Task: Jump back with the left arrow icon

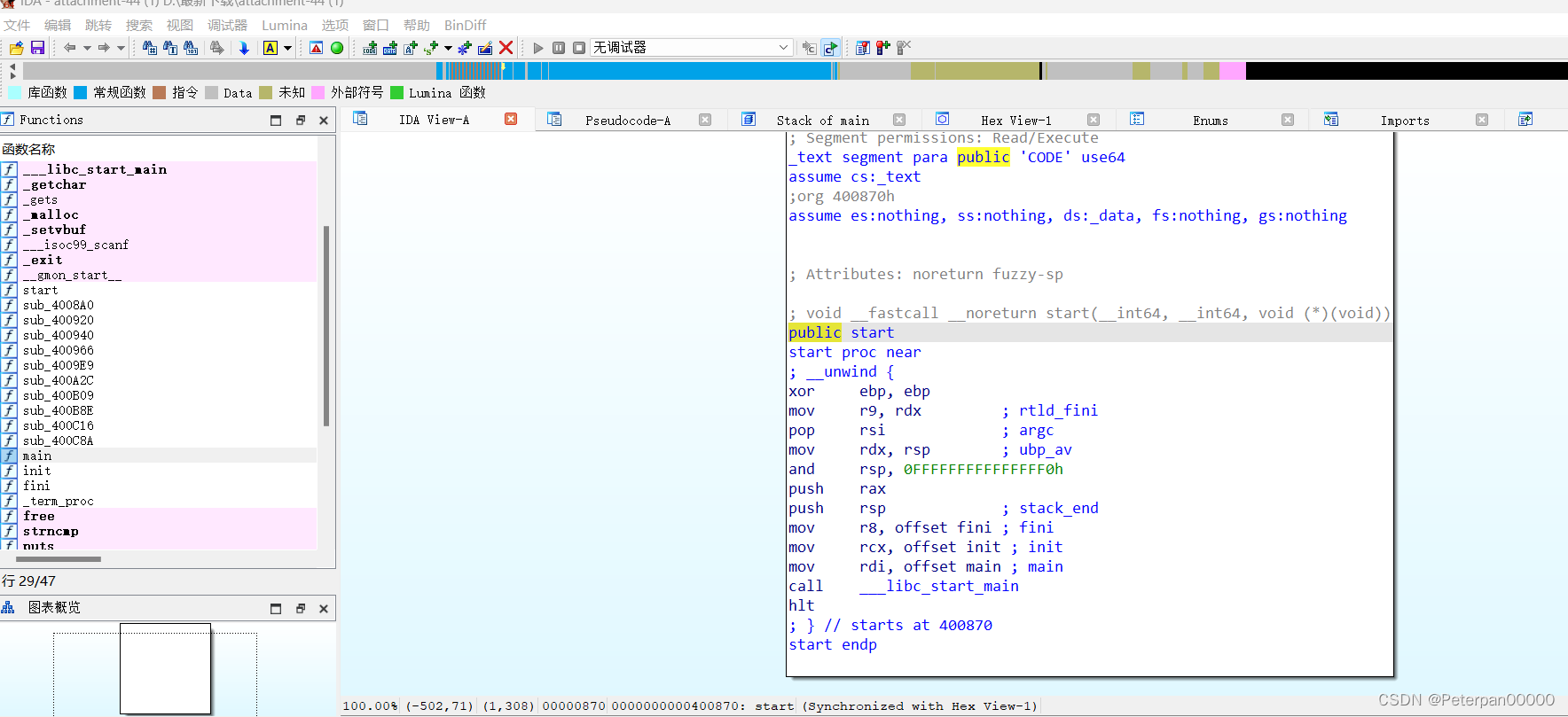Action: (x=69, y=48)
